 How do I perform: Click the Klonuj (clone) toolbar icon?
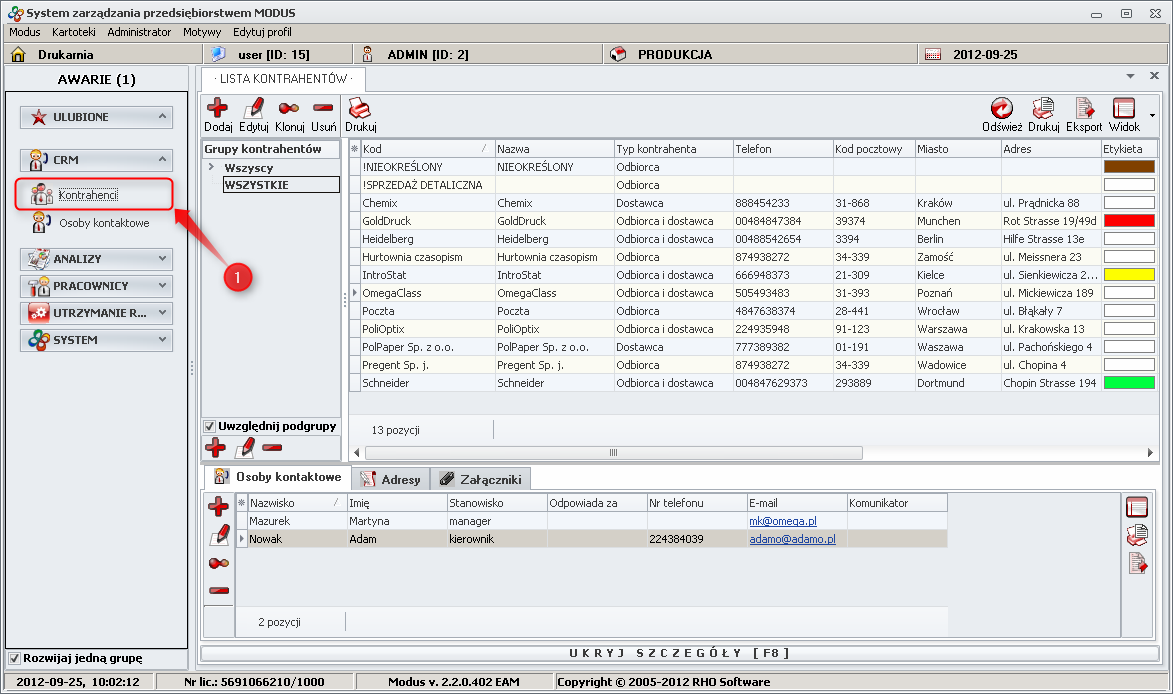[x=289, y=108]
